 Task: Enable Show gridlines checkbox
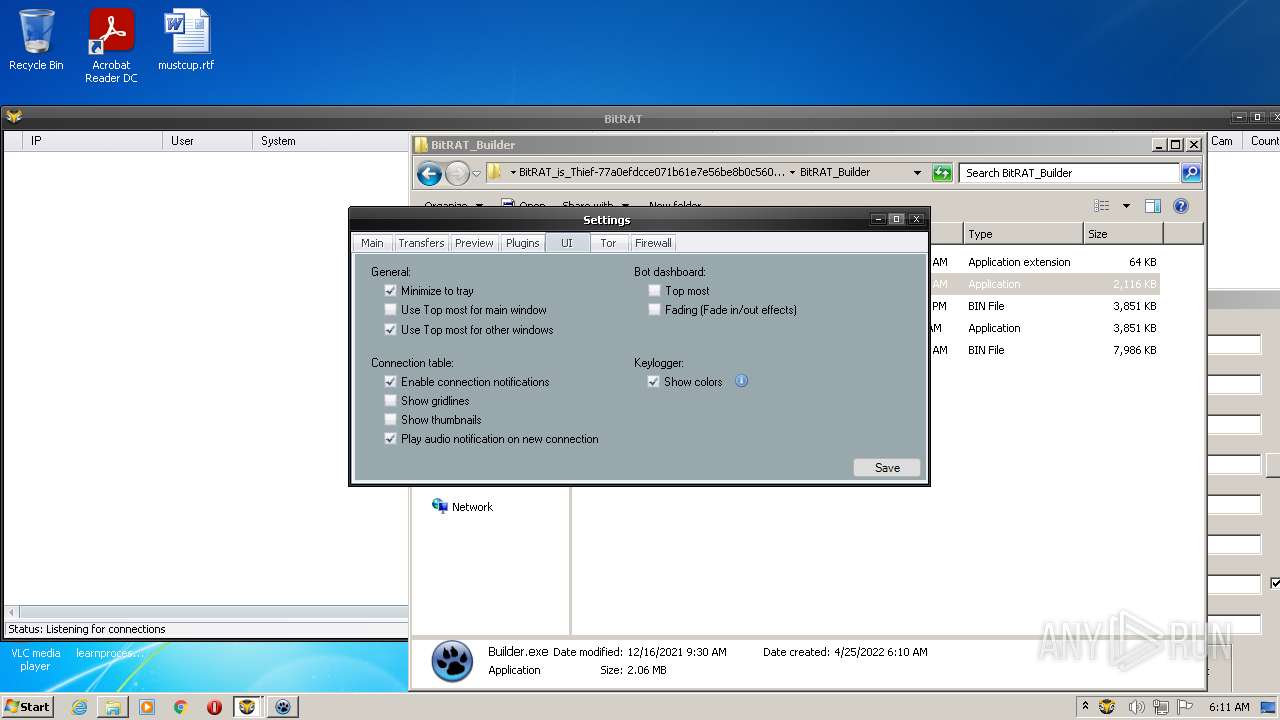[x=390, y=401]
